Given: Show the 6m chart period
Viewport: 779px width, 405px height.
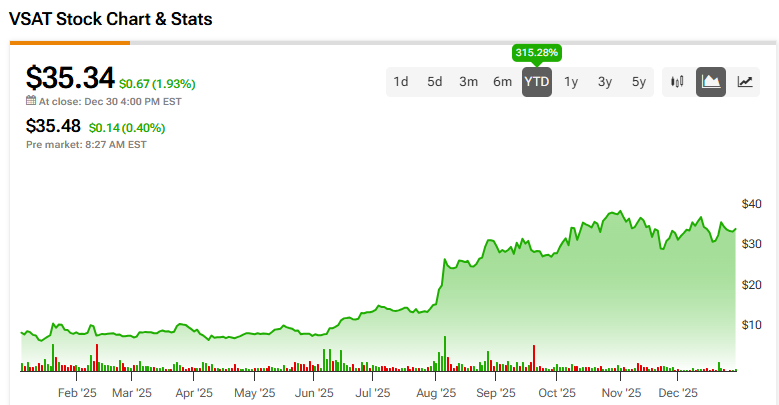Looking at the screenshot, I should tap(502, 82).
